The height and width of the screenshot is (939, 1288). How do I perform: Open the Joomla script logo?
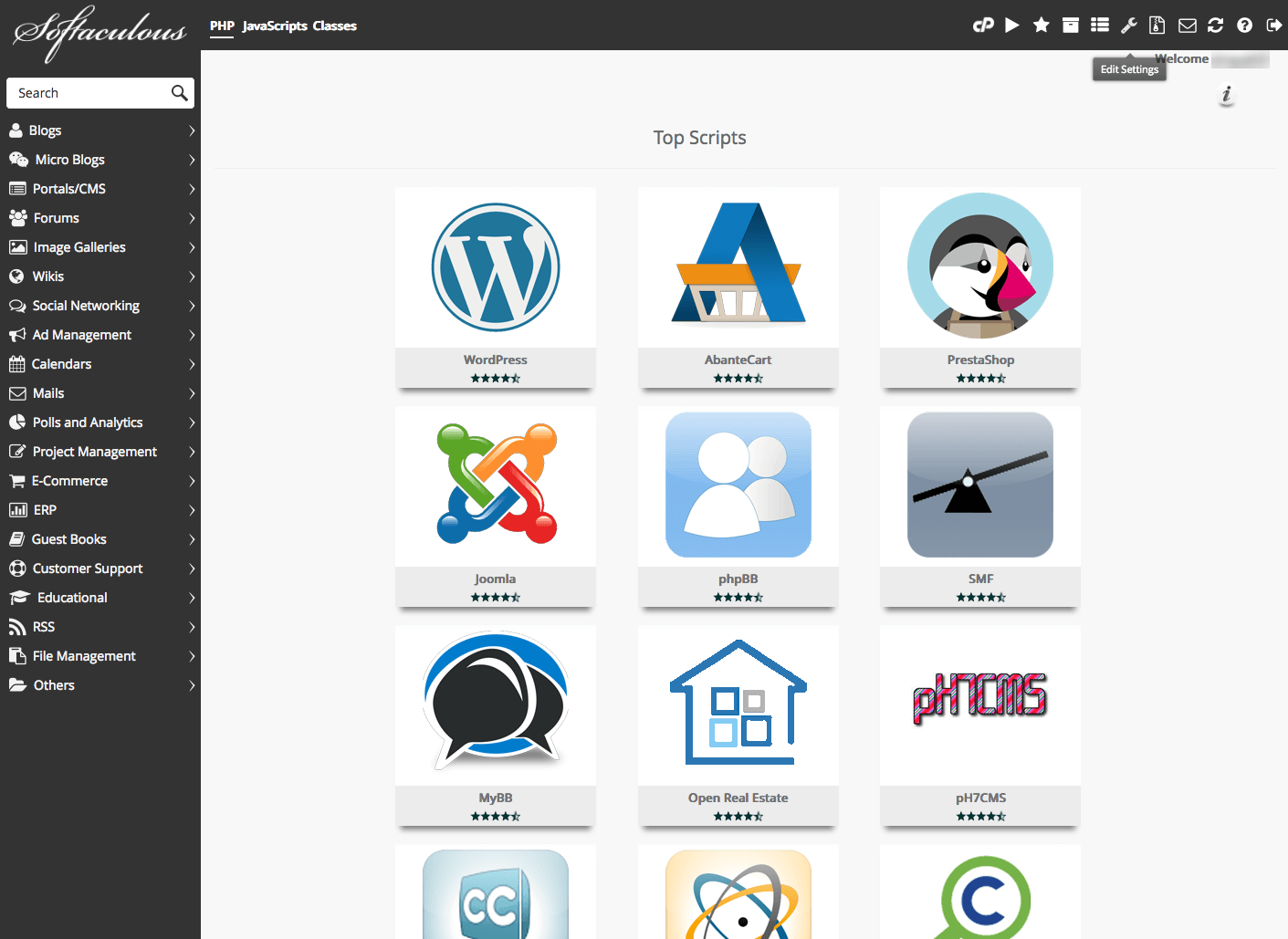(x=496, y=484)
